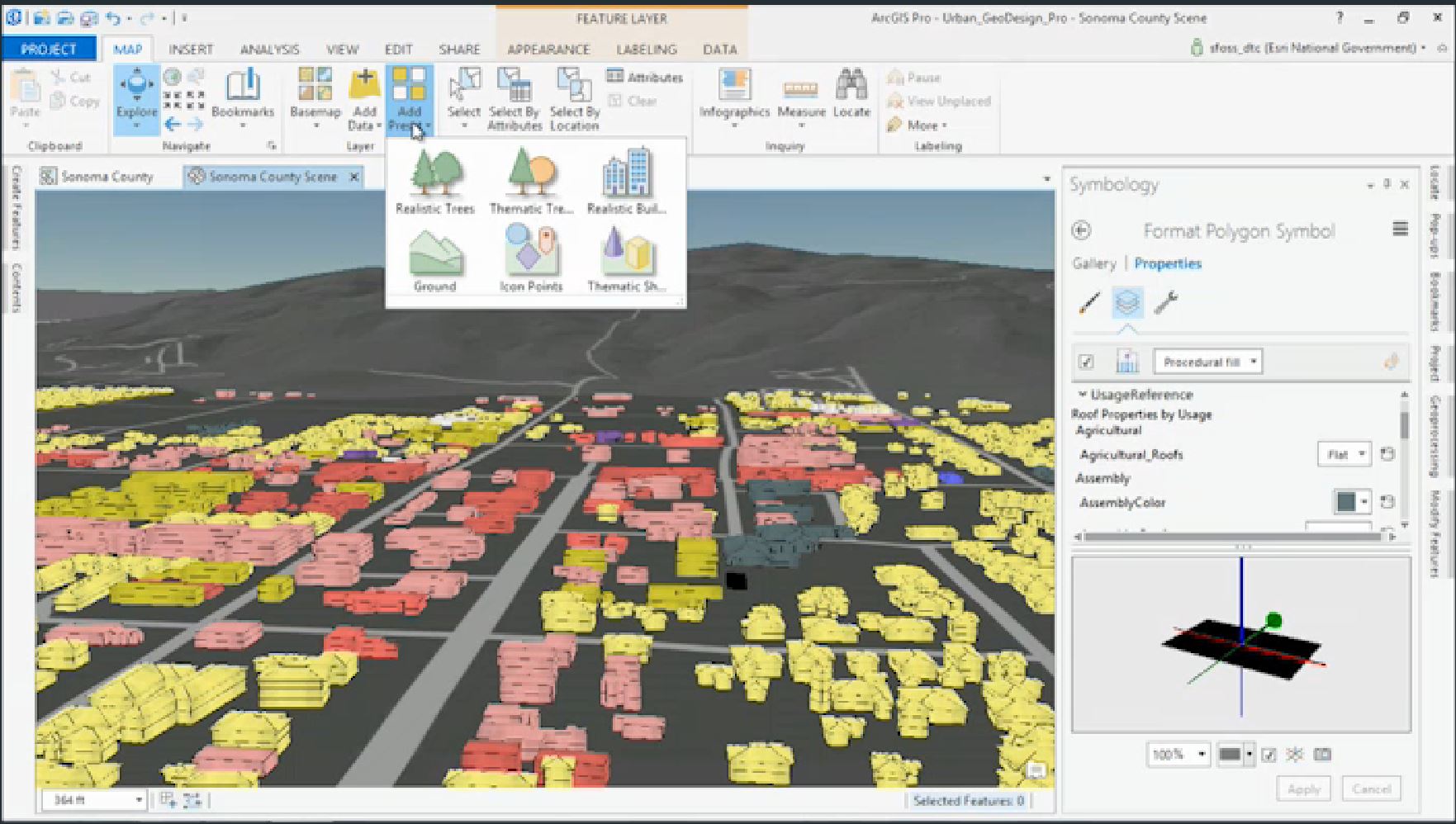The image size is (1456, 824).
Task: Switch to the ANALYSIS ribbon tab
Action: coord(269,50)
